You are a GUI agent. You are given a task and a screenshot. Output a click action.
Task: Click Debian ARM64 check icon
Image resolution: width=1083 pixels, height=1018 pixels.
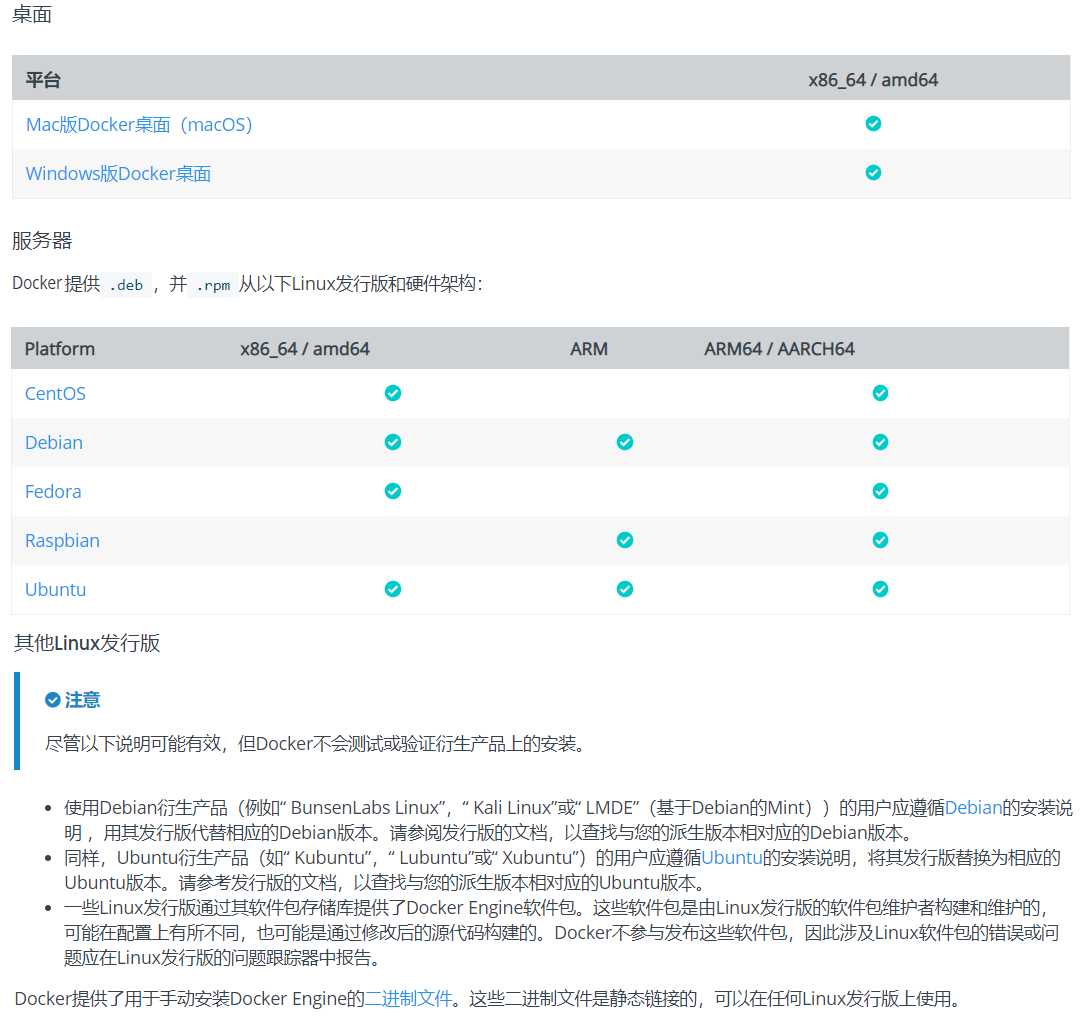[x=880, y=442]
